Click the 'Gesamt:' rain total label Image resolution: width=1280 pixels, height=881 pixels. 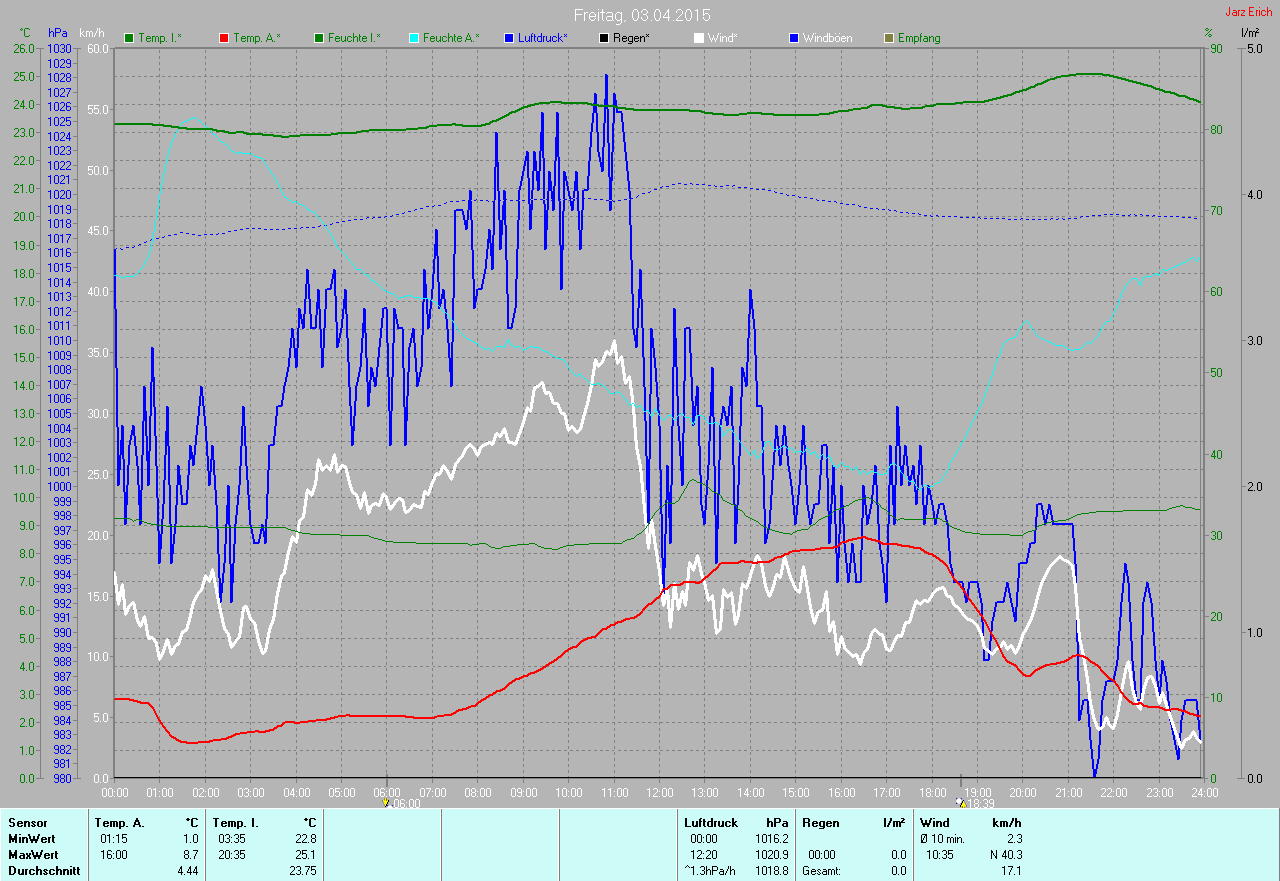(x=821, y=871)
